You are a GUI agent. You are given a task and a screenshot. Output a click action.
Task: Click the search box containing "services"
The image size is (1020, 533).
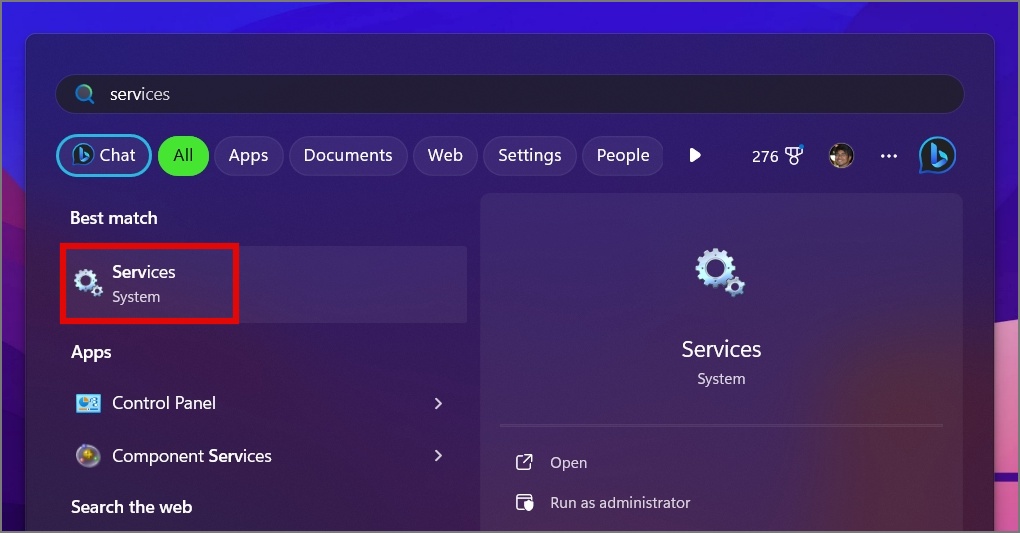click(509, 94)
